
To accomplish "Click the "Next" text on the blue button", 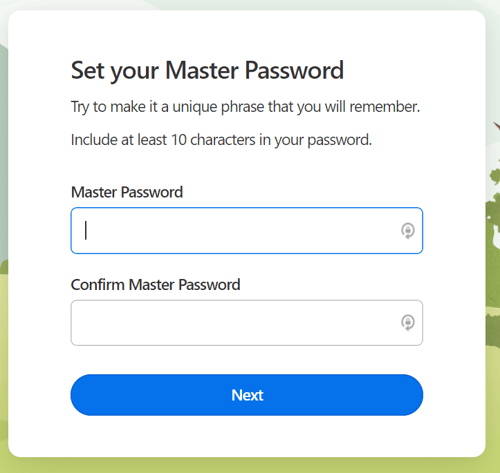I will [x=247, y=395].
